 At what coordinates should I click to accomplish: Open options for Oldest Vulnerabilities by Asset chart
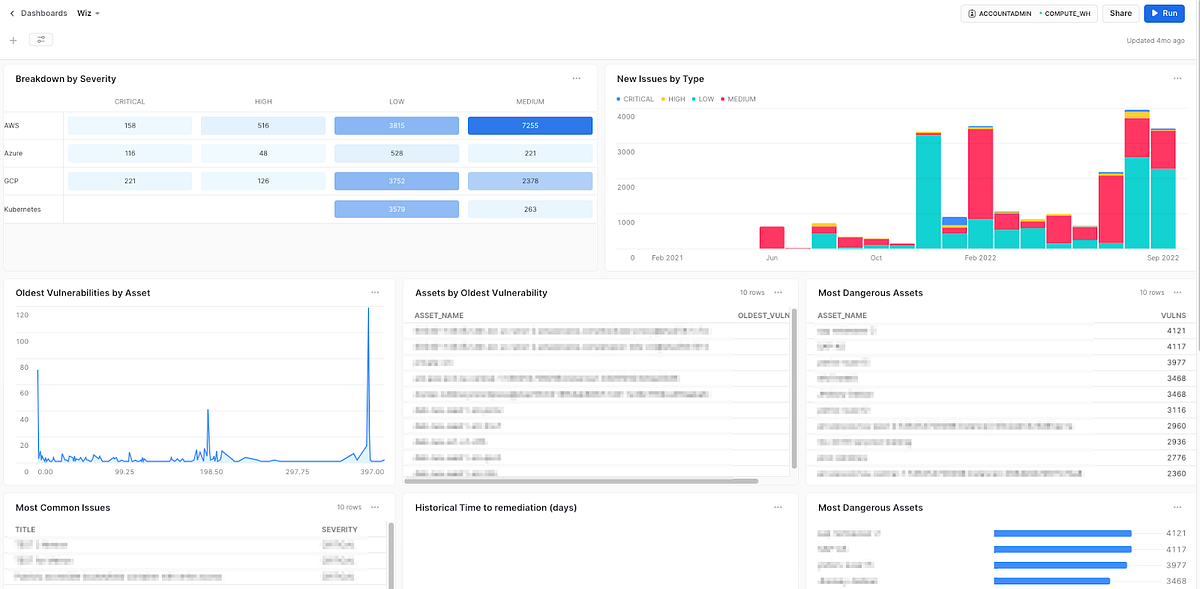click(x=375, y=292)
